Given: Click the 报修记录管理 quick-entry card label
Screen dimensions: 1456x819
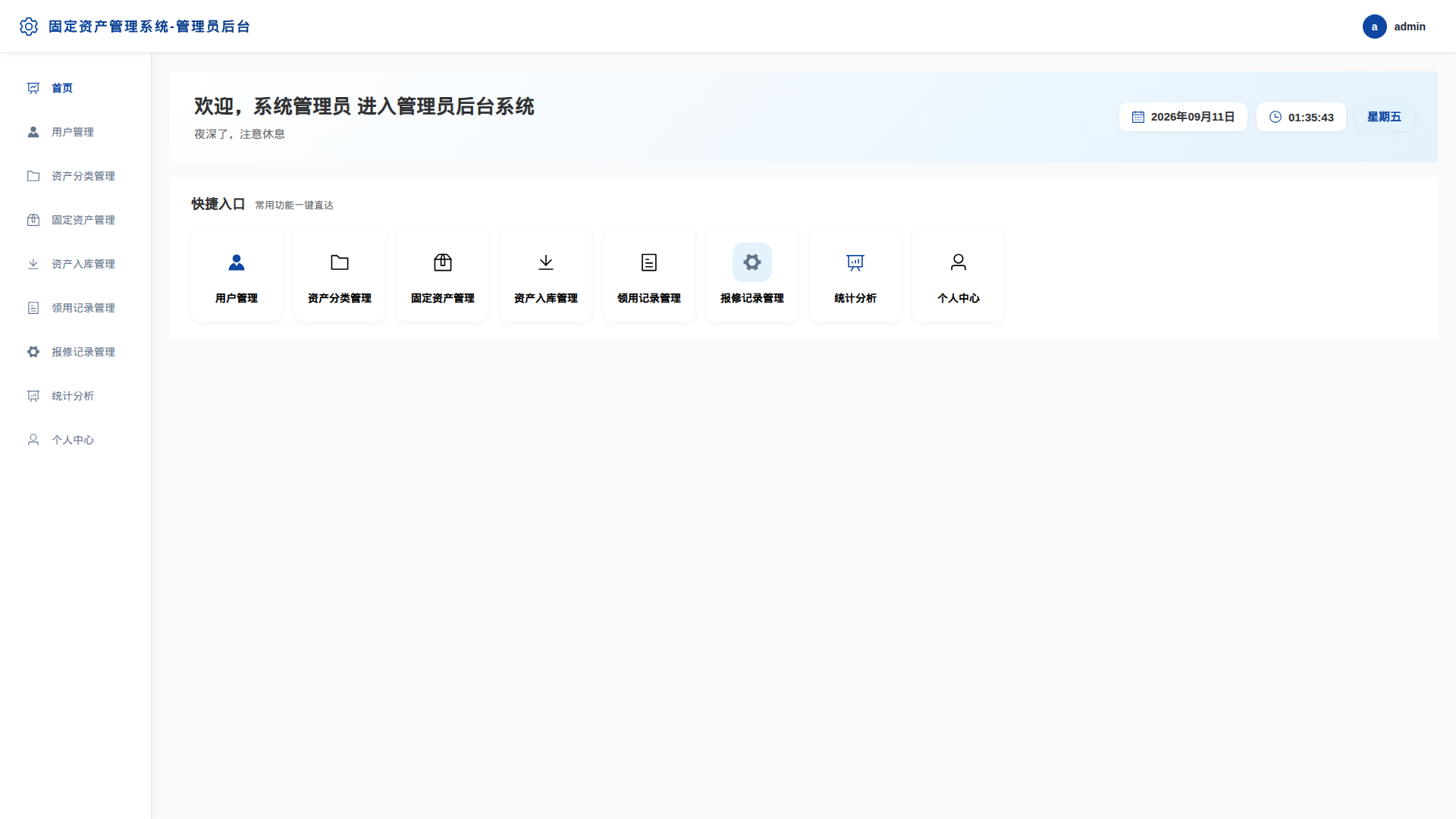Looking at the screenshot, I should coord(752,298).
